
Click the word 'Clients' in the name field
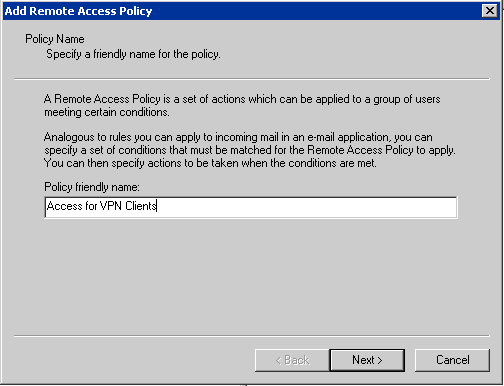(x=141, y=206)
